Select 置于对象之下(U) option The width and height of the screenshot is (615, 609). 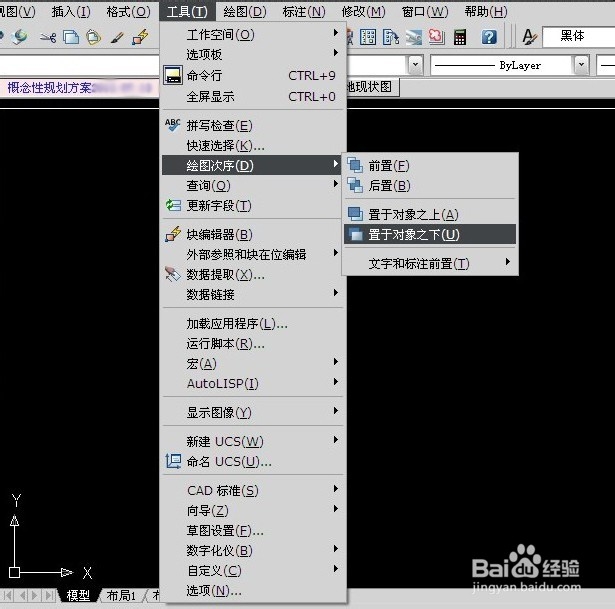click(x=430, y=235)
